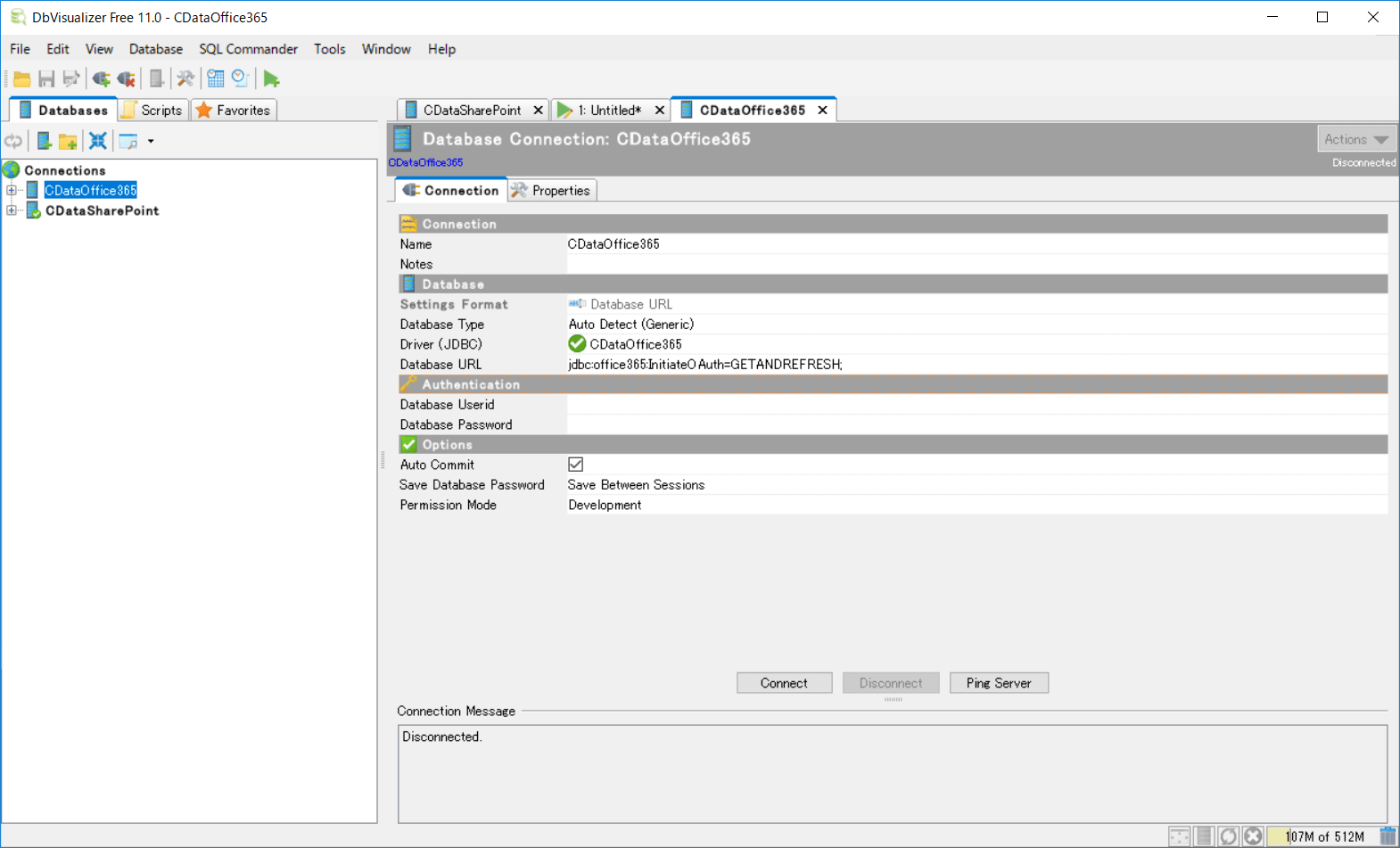Click the create database connection icon
This screenshot has width=1400, height=848.
(43, 141)
